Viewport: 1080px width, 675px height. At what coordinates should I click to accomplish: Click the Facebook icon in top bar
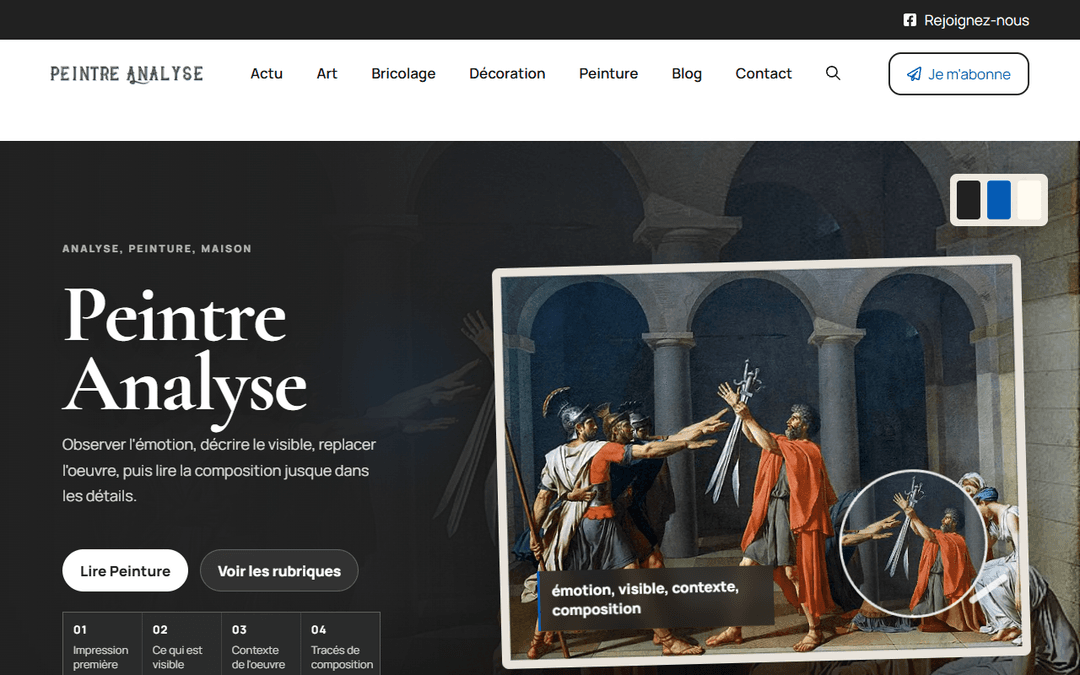pyautogui.click(x=909, y=20)
